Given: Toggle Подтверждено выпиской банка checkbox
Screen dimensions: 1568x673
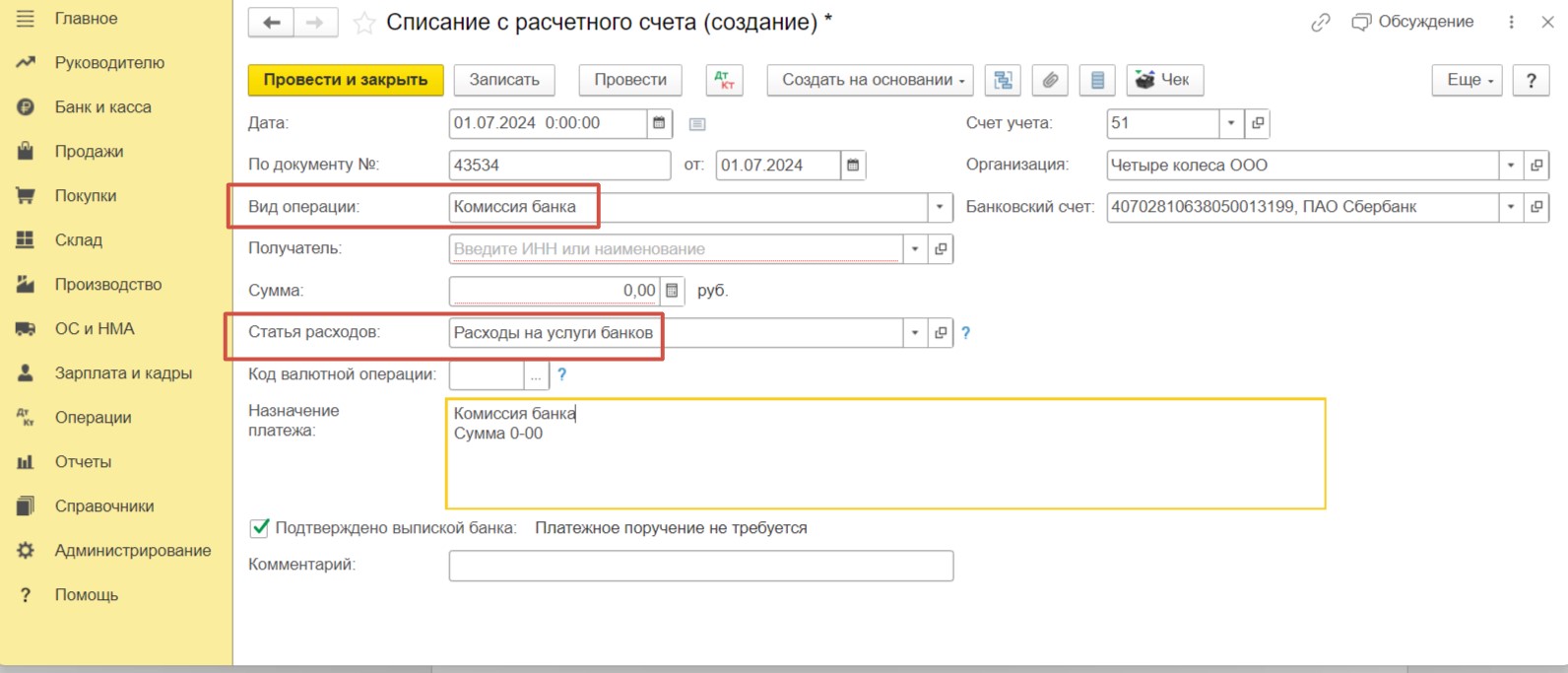Looking at the screenshot, I should click(259, 528).
